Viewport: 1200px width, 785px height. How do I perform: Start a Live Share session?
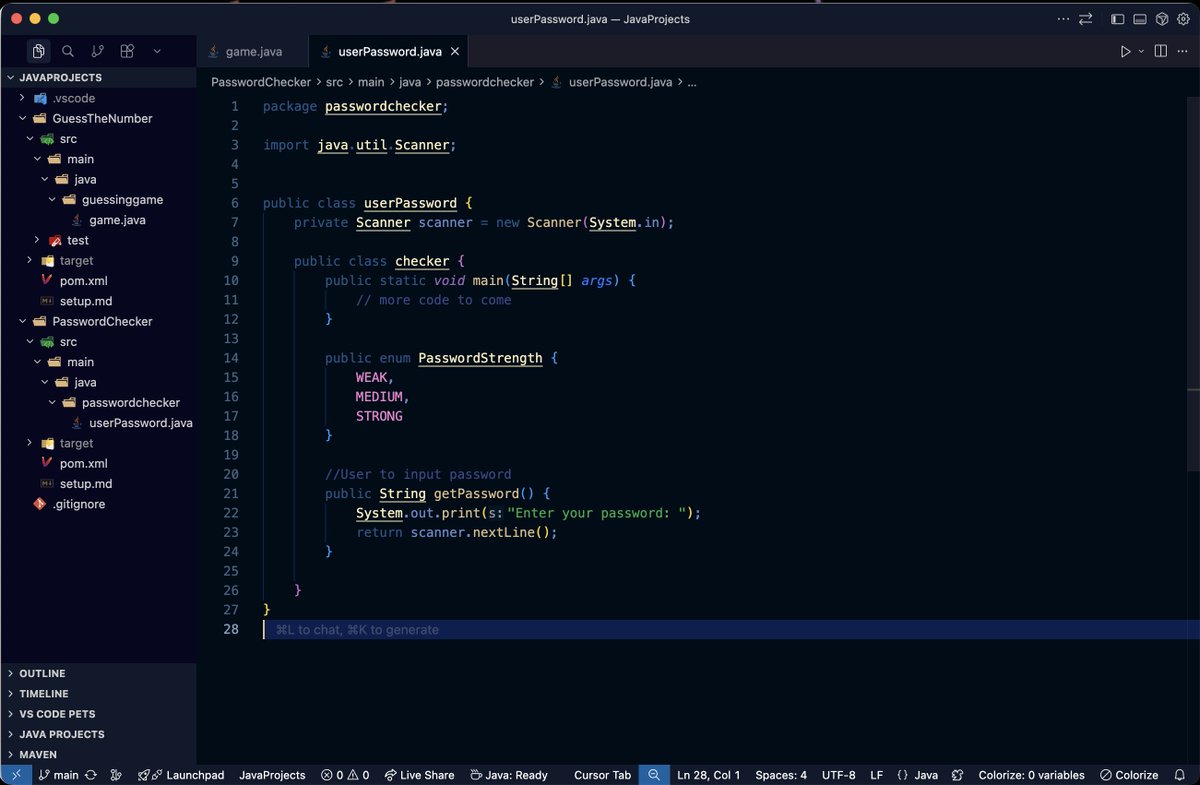(419, 775)
